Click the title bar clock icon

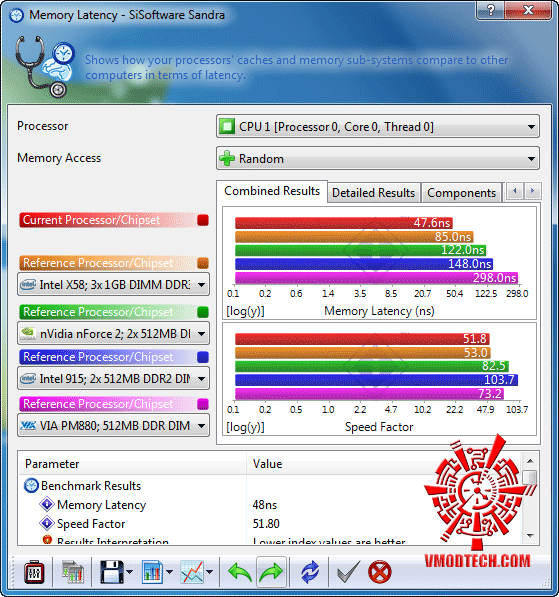[x=16, y=15]
